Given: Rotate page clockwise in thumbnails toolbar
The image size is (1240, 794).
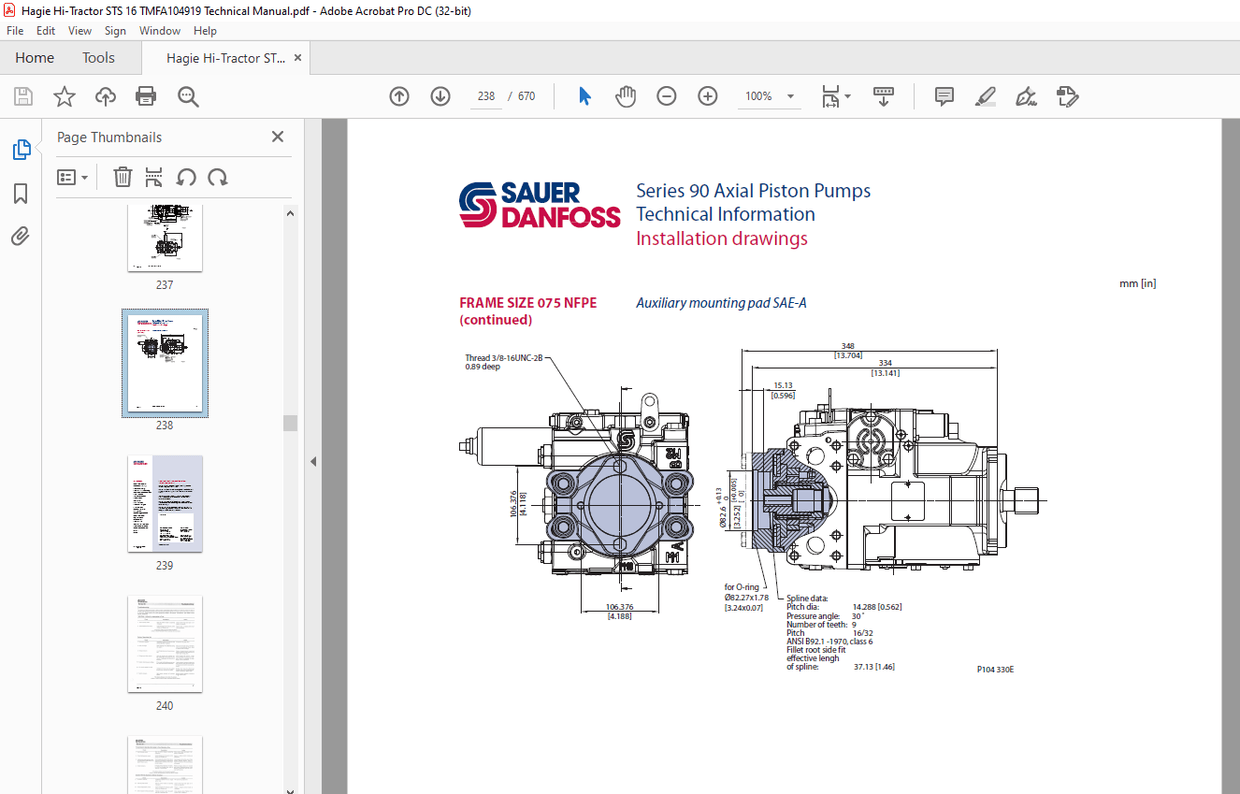Looking at the screenshot, I should click(x=218, y=177).
